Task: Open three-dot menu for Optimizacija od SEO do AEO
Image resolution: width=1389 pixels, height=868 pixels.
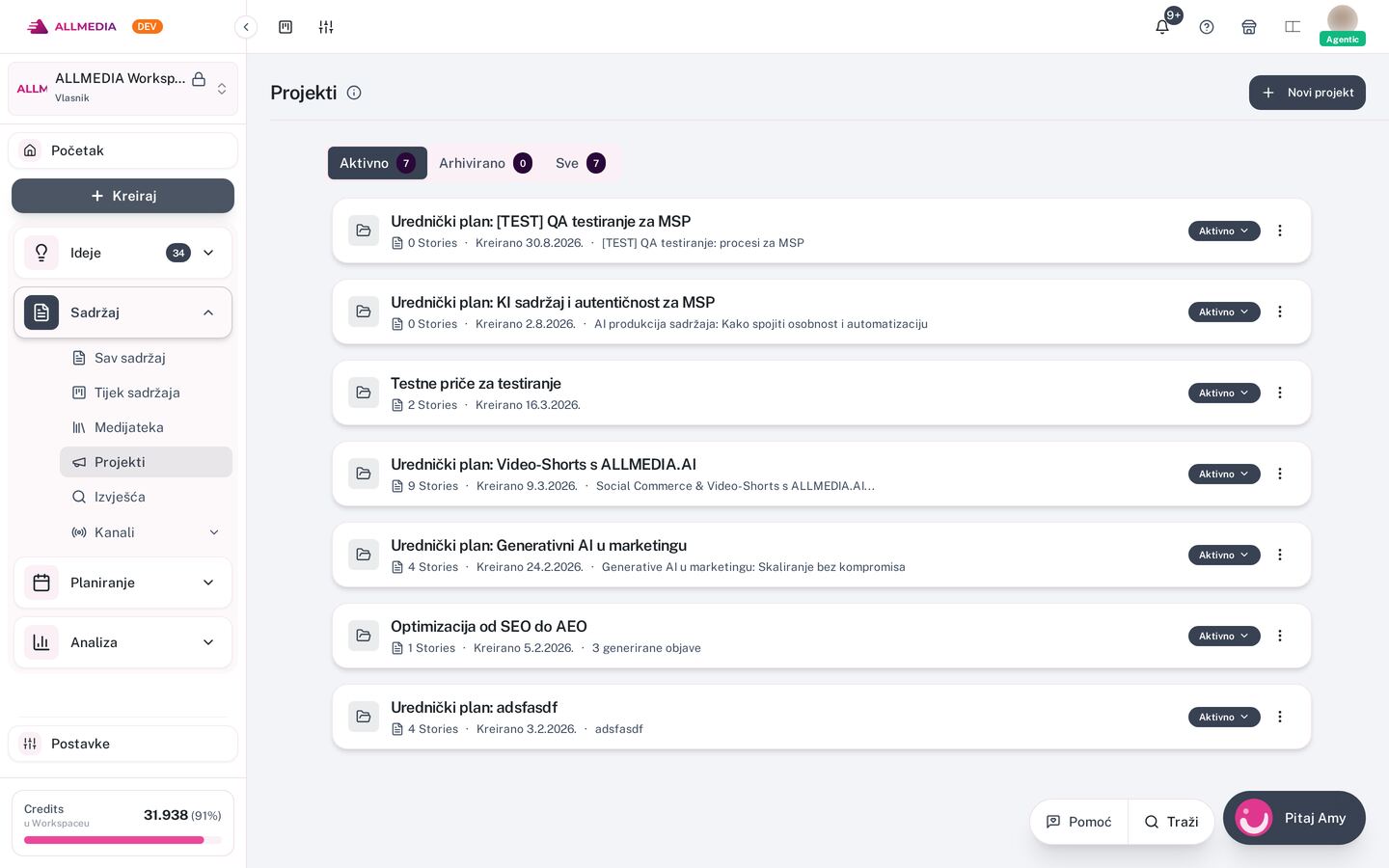Action: point(1280,636)
